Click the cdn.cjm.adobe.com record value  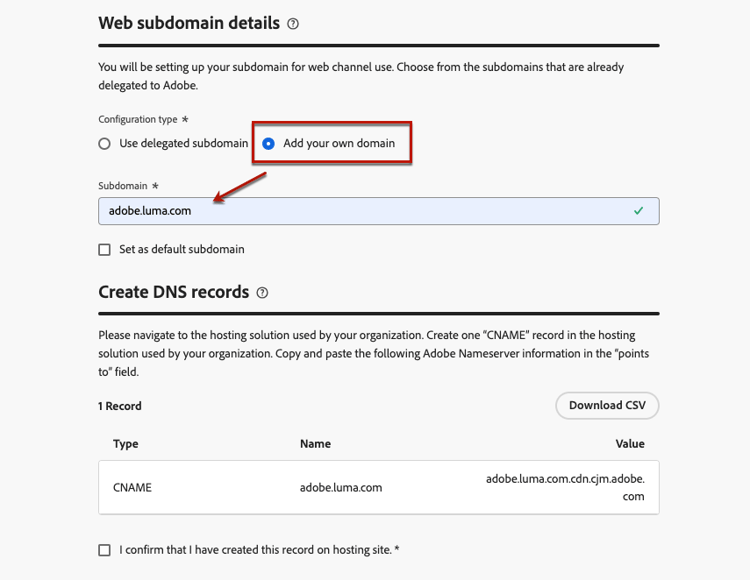pyautogui.click(x=565, y=488)
